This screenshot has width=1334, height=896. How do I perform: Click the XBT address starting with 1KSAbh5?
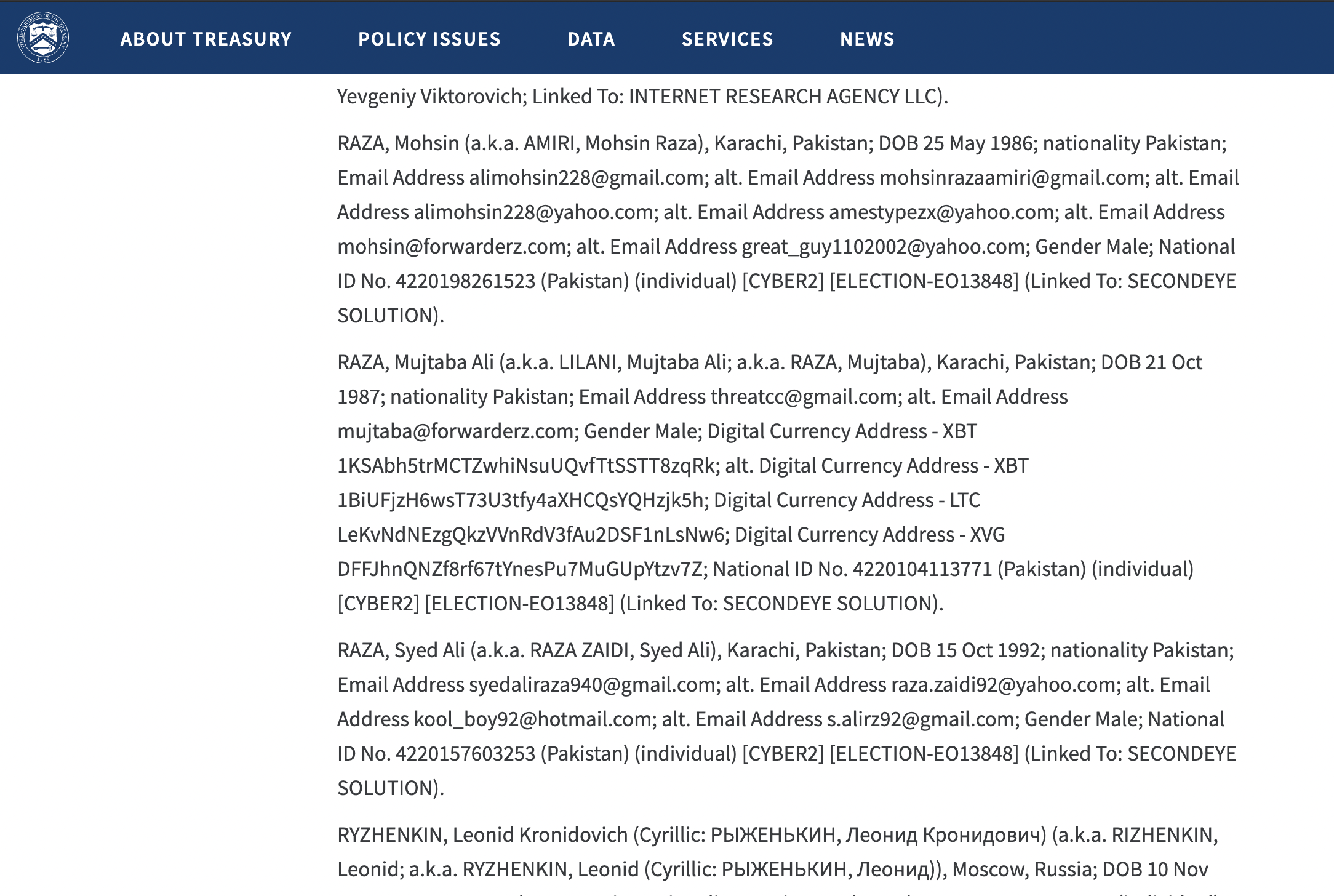tap(527, 466)
